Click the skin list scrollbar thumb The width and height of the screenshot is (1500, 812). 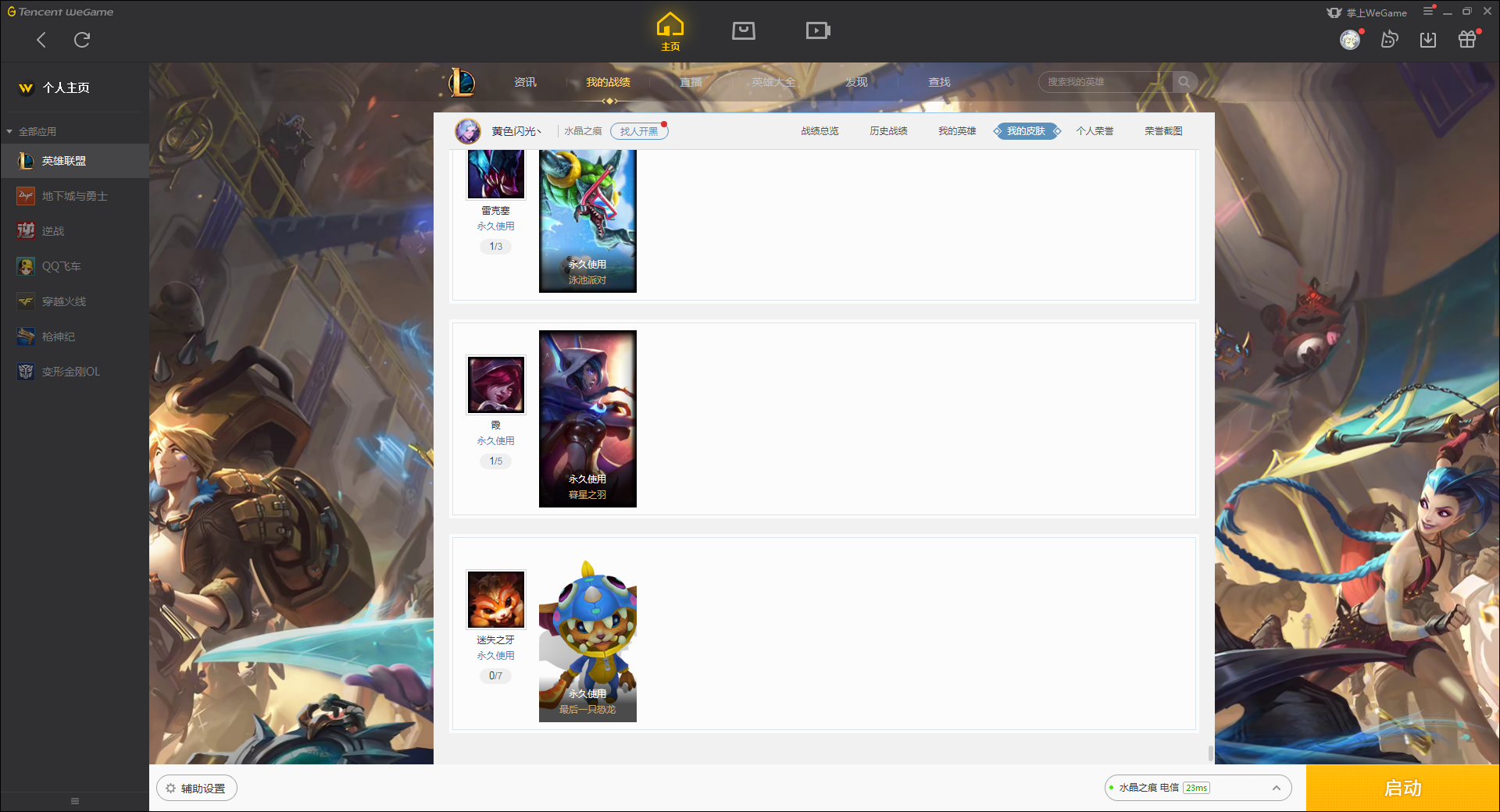pos(1211,753)
